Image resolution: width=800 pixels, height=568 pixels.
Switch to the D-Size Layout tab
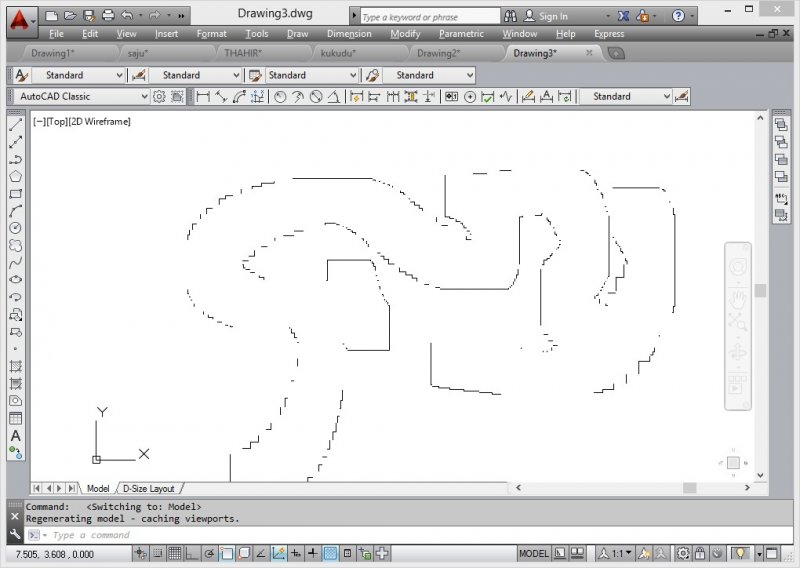(x=148, y=488)
